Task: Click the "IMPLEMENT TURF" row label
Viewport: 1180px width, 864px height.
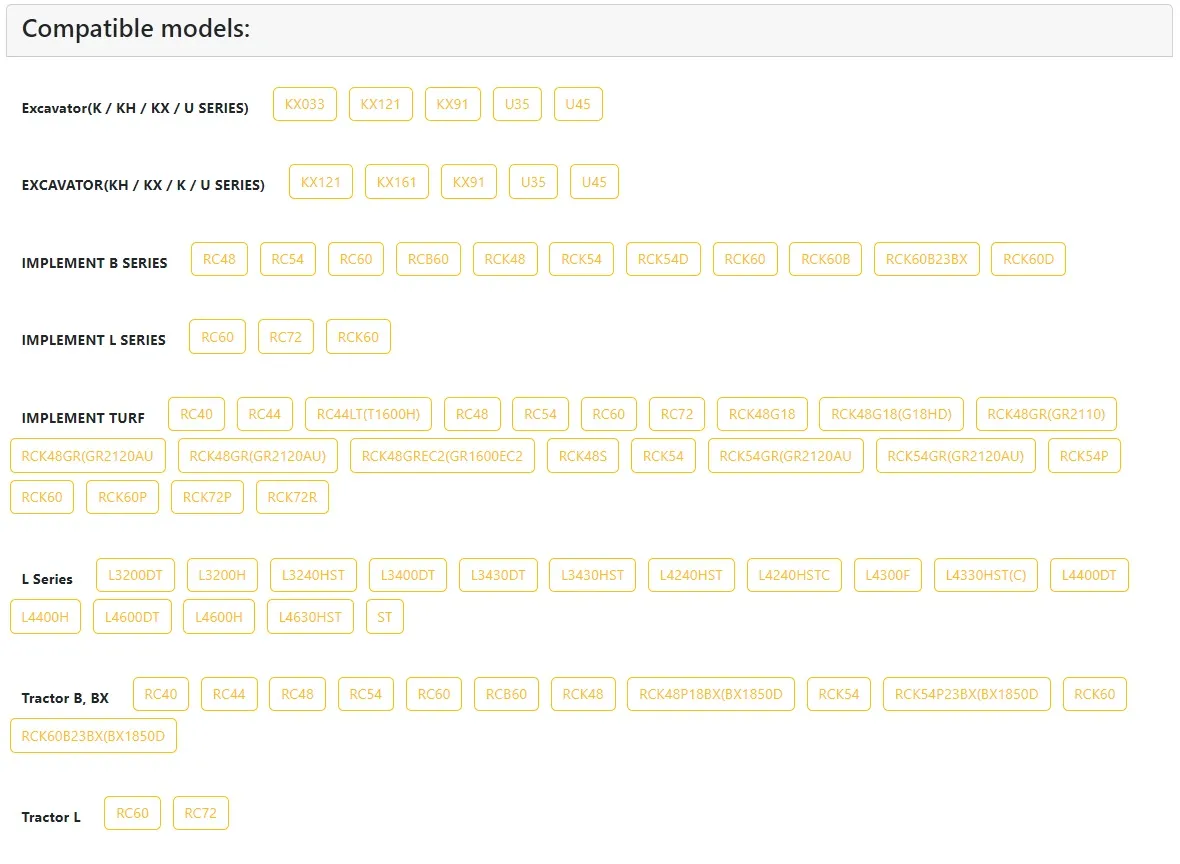Action: coord(83,418)
